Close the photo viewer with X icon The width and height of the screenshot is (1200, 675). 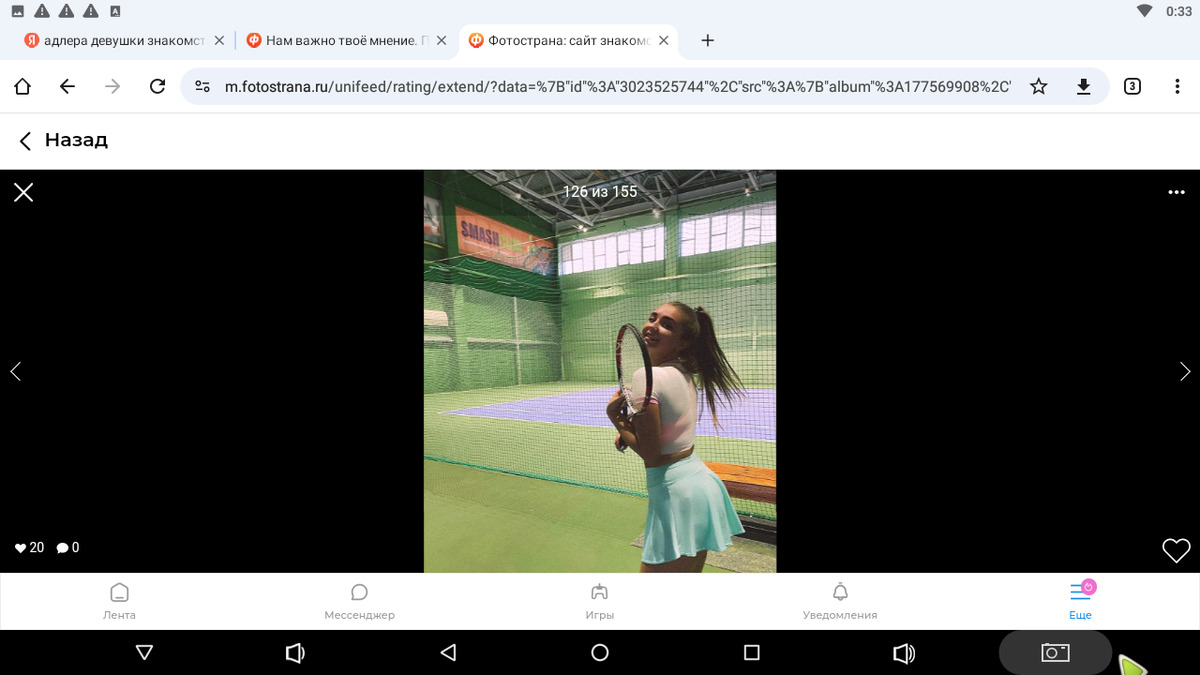(24, 192)
